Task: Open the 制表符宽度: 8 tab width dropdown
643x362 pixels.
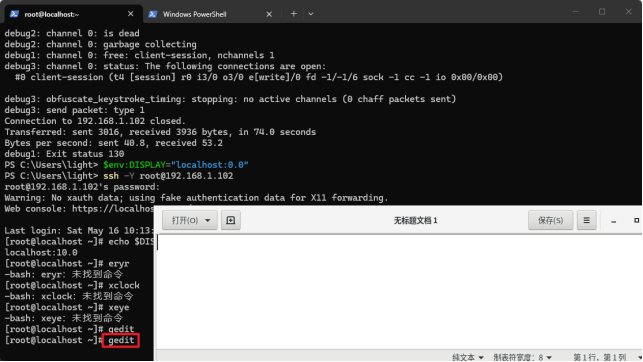Action: [522, 357]
